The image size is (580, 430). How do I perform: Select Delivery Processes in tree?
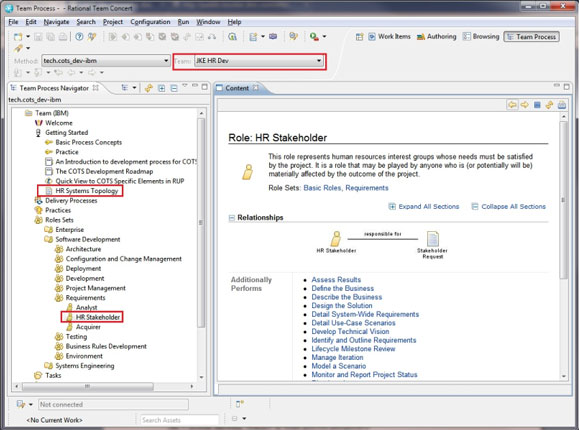pyautogui.click(x=71, y=201)
